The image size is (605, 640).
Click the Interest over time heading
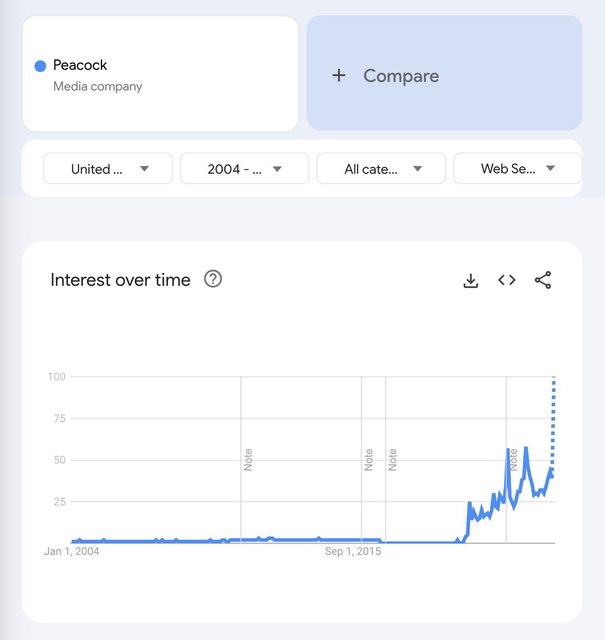[x=120, y=281]
